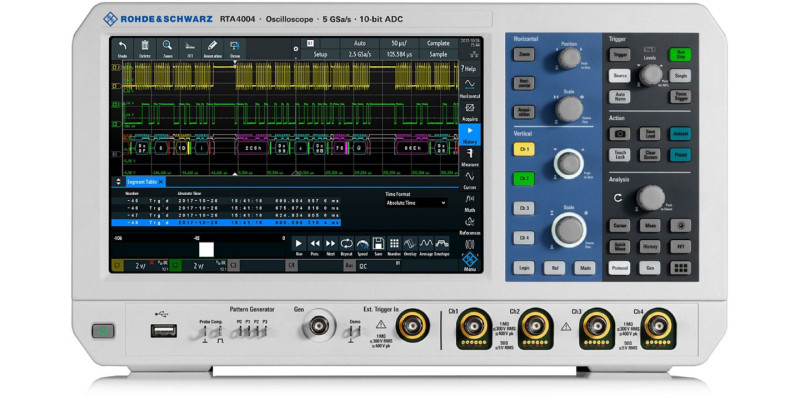
Task: Select the Segment Table tab
Action: [145, 182]
